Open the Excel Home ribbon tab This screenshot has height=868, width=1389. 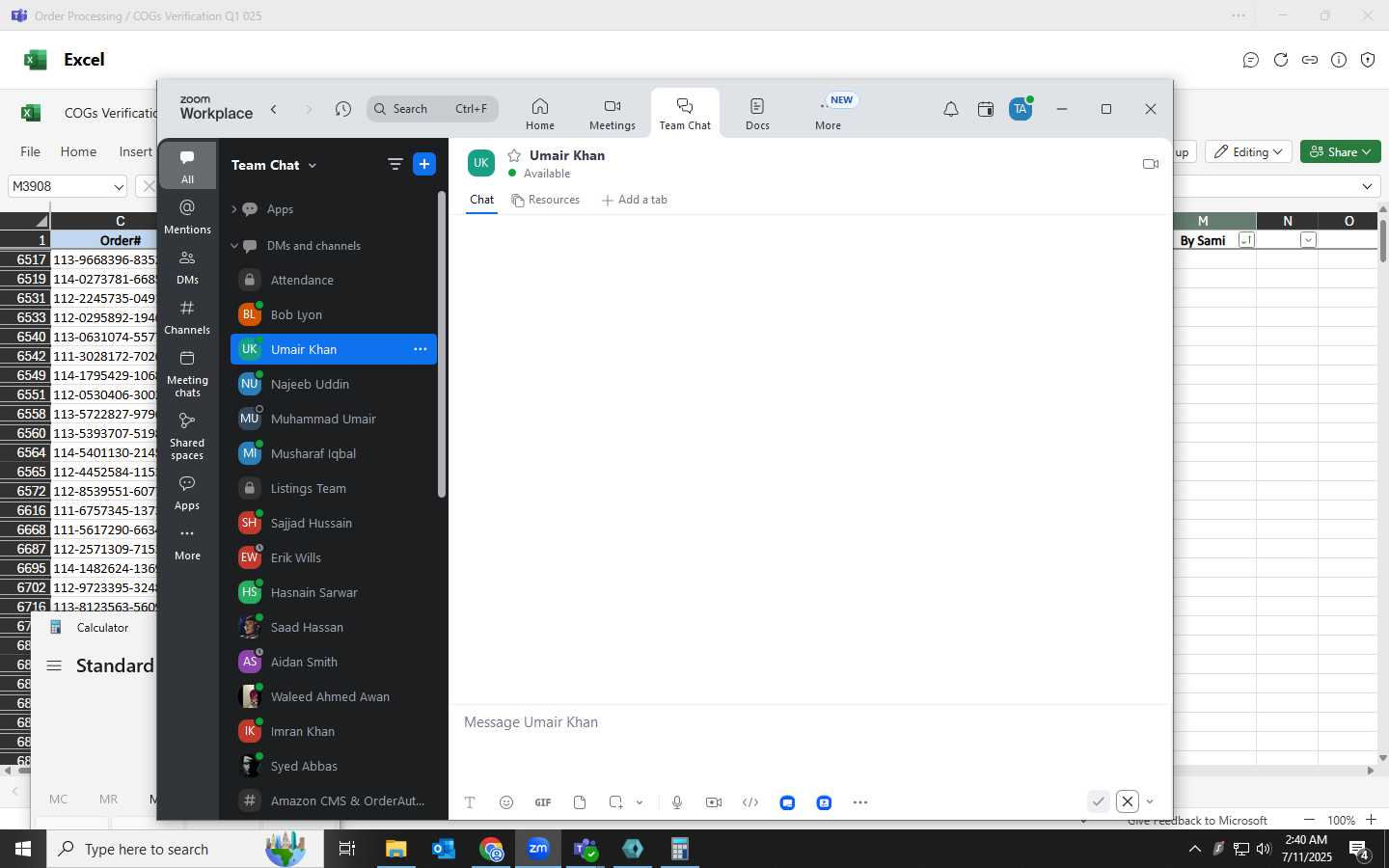78,151
